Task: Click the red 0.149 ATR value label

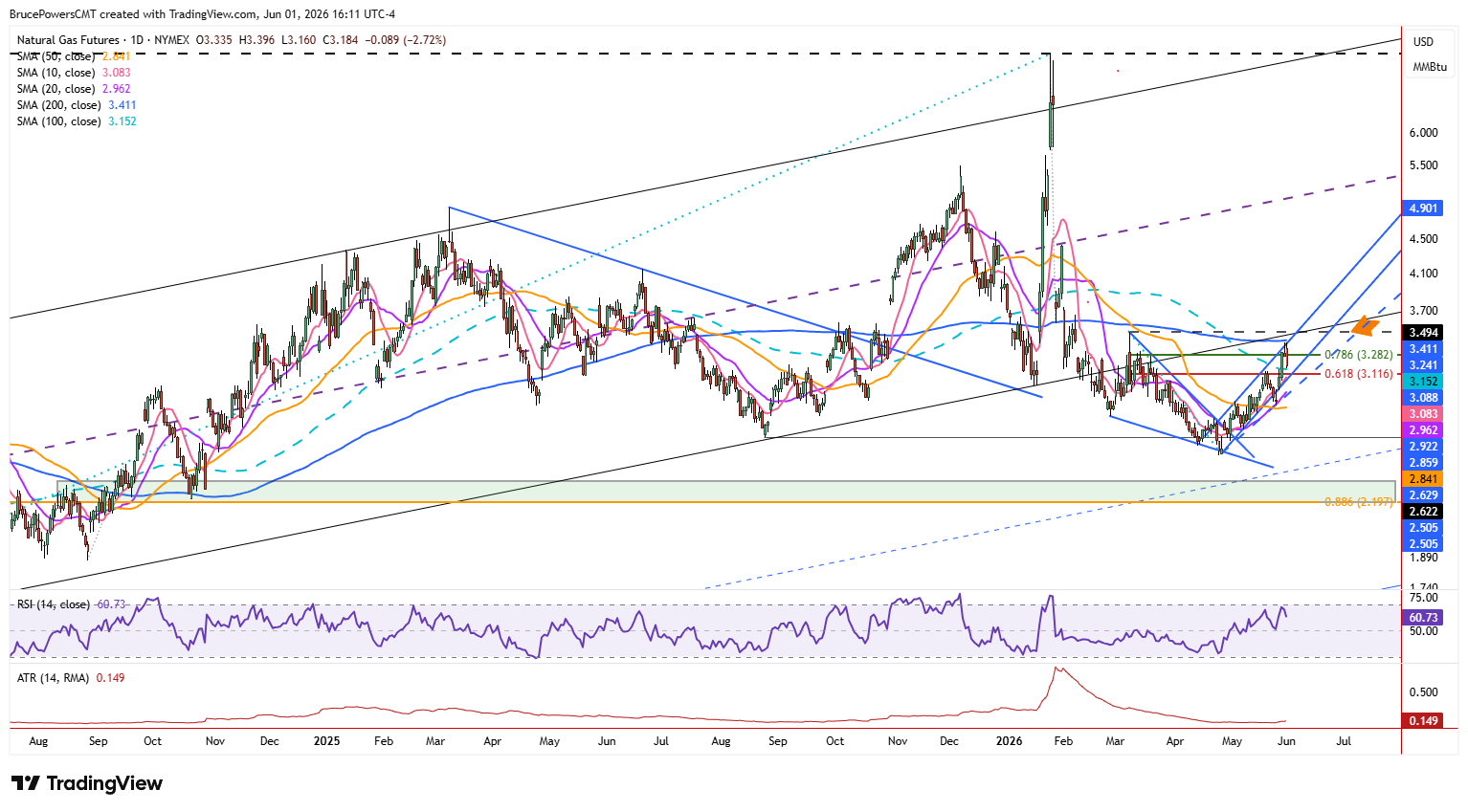Action: point(1423,721)
